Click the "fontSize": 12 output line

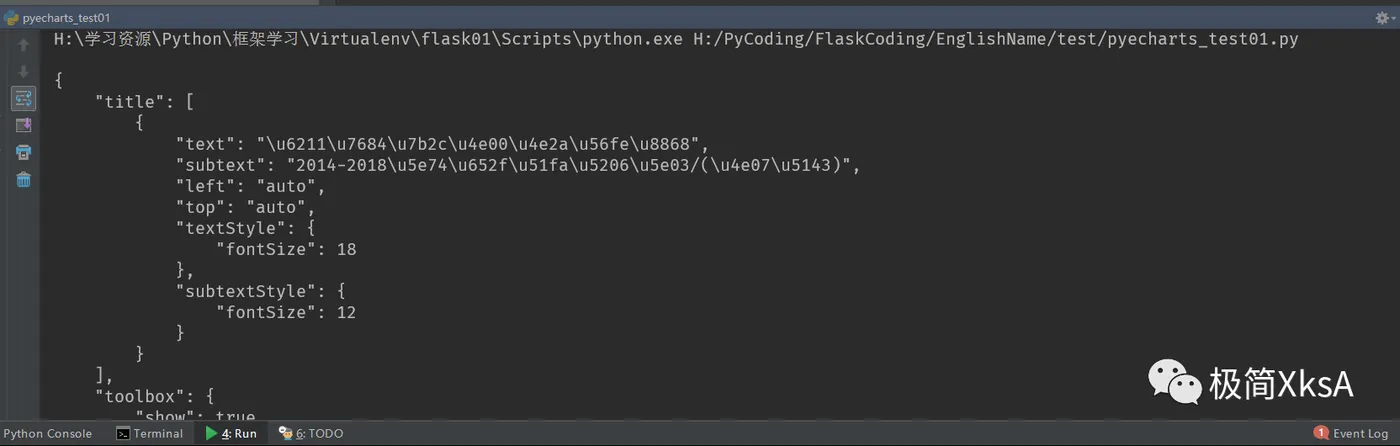pos(286,312)
